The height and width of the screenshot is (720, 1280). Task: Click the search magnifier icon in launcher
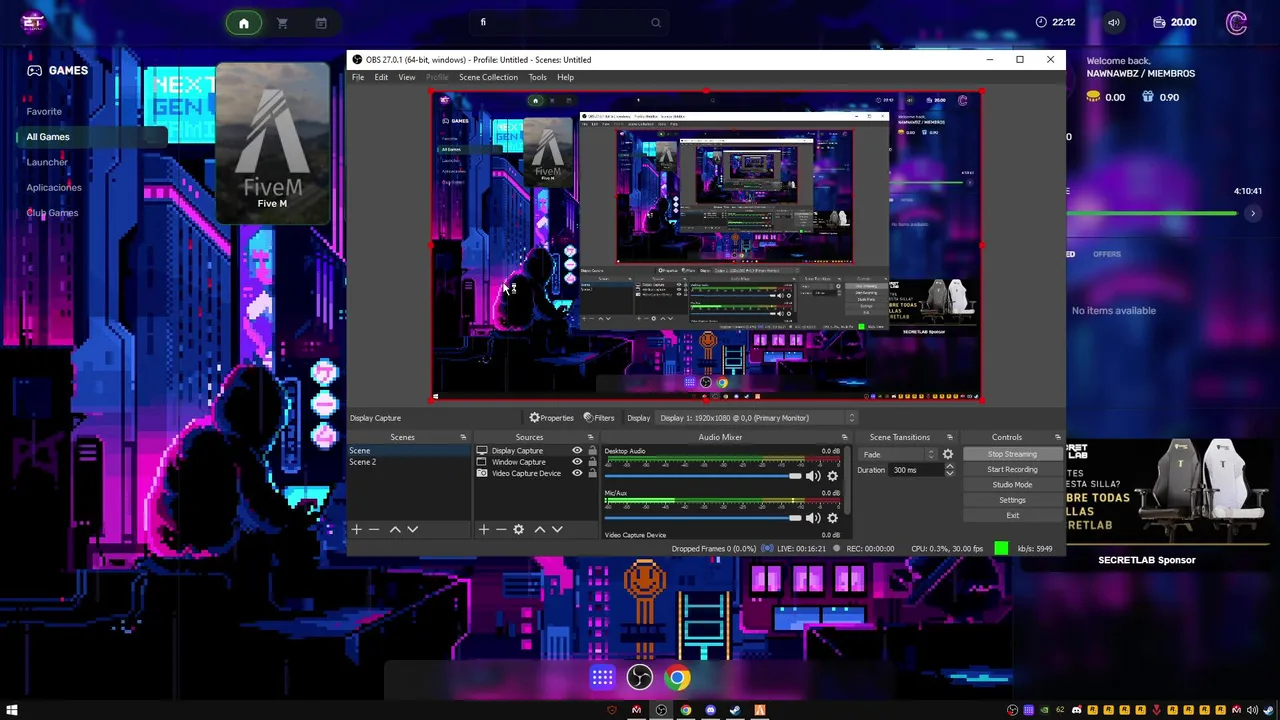point(656,23)
